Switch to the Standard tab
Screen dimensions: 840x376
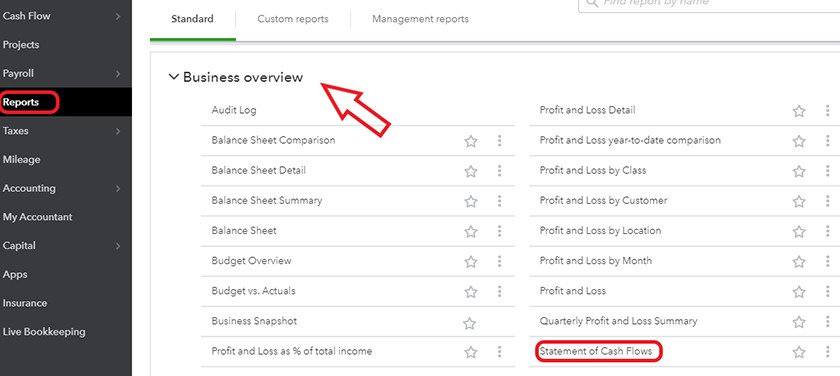192,19
